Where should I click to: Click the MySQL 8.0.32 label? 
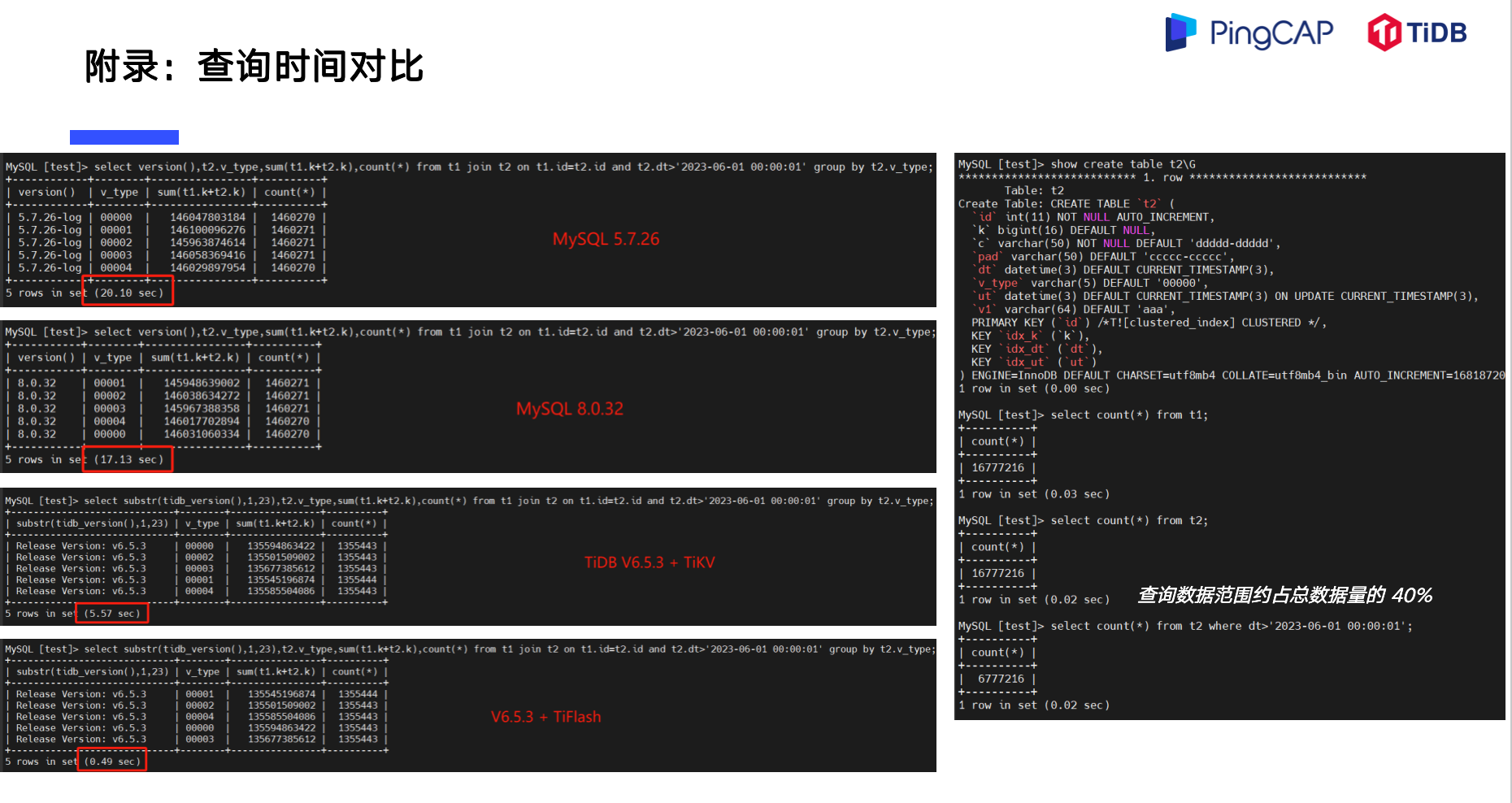click(x=570, y=409)
